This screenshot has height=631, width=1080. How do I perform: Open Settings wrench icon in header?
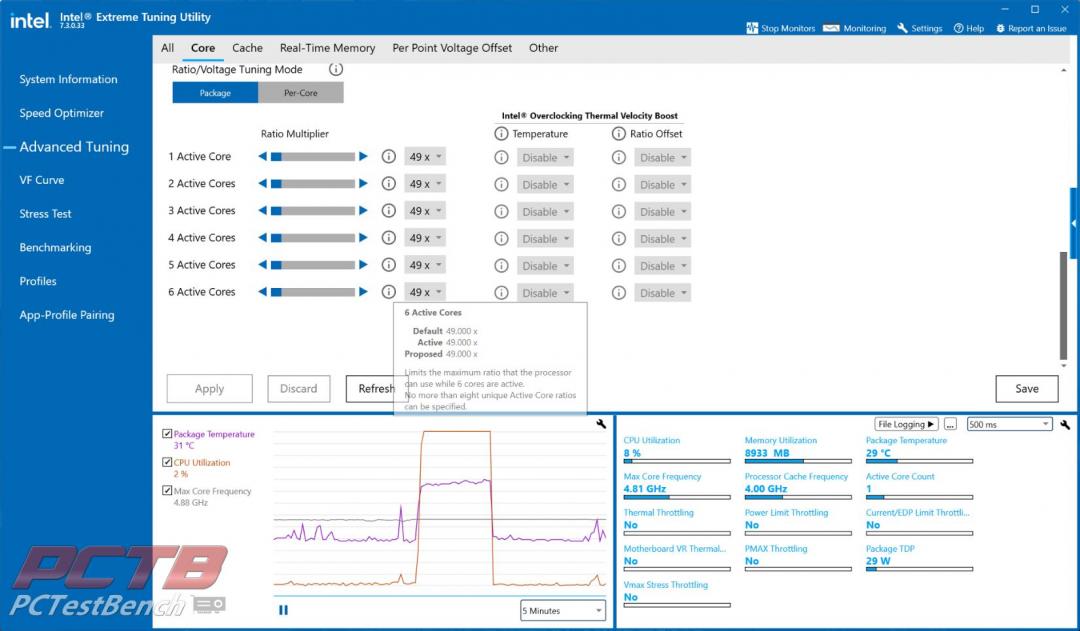pyautogui.click(x=902, y=28)
